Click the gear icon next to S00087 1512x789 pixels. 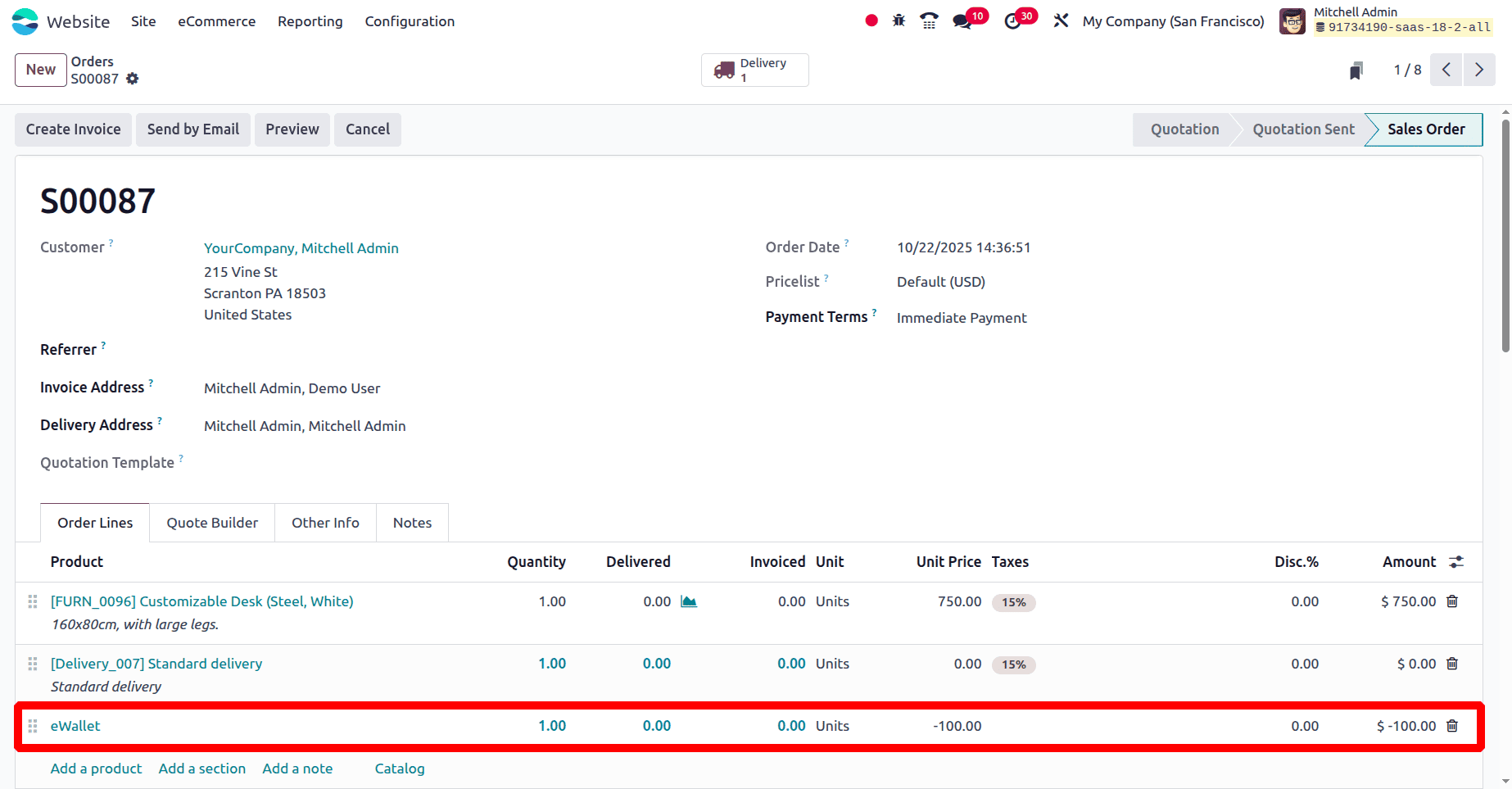pyautogui.click(x=133, y=79)
